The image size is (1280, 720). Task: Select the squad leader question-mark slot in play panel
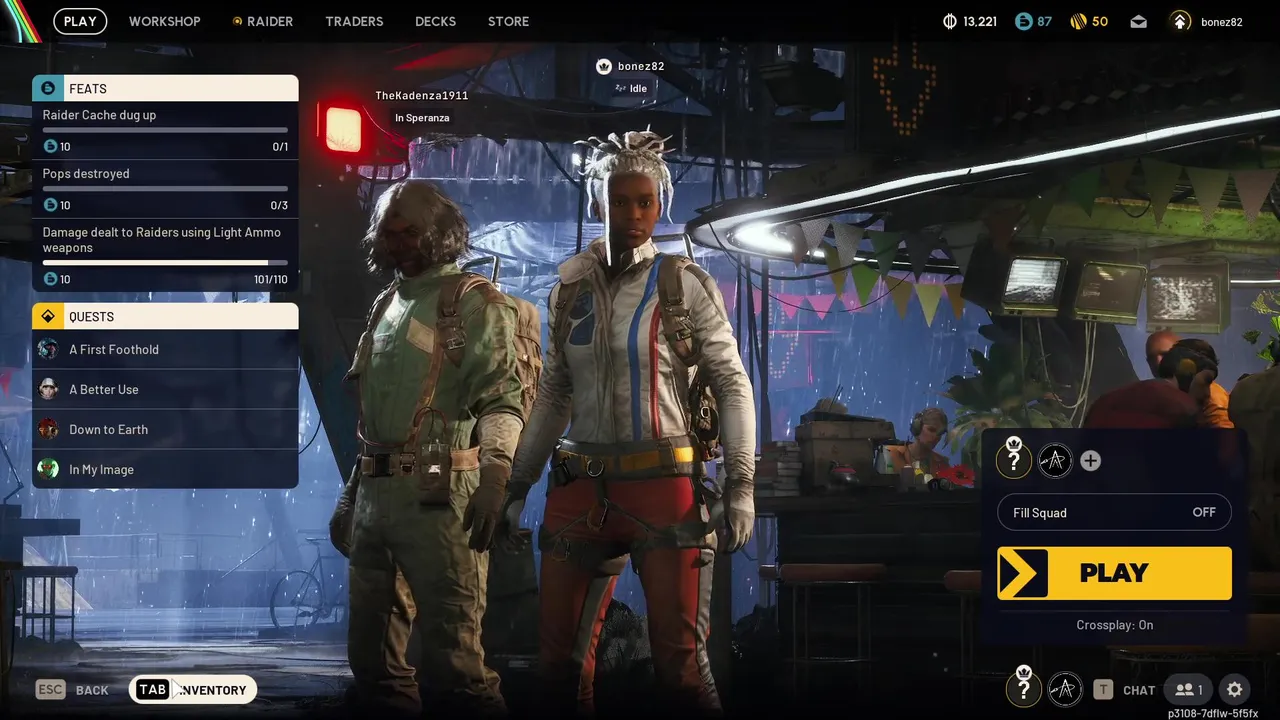click(1014, 460)
